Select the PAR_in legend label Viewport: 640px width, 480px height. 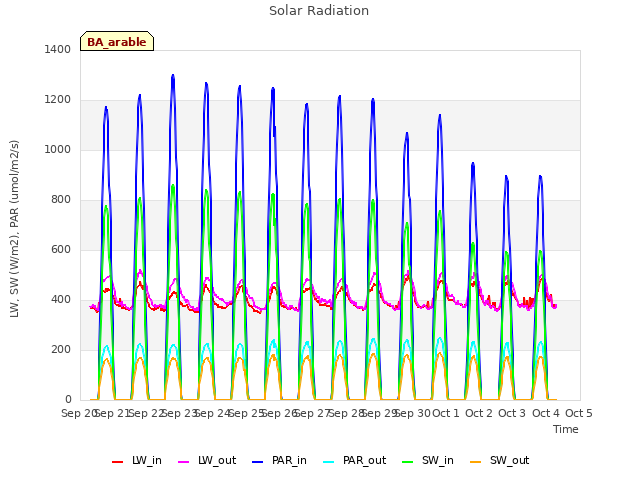tap(289, 461)
